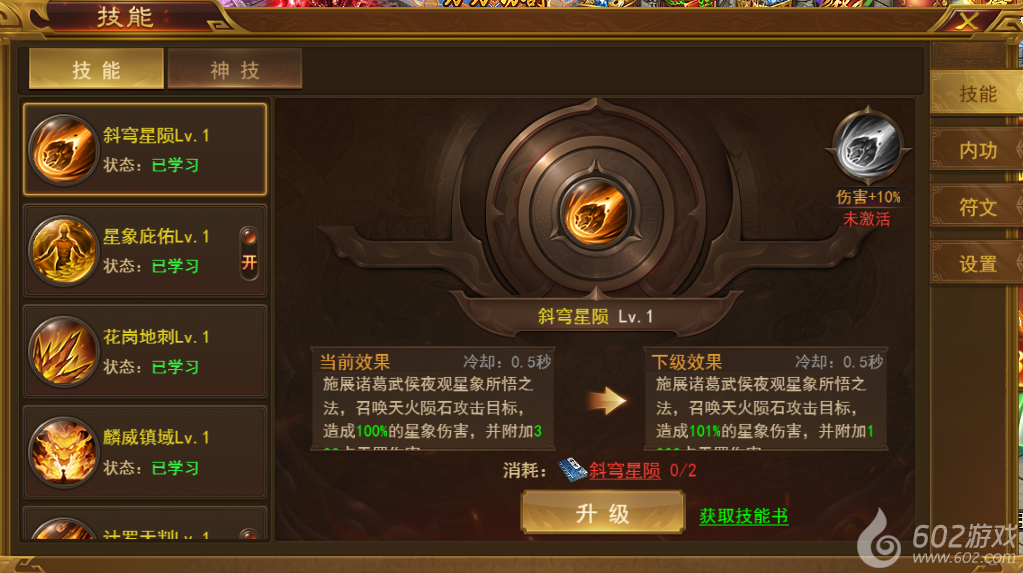The image size is (1023, 573).
Task: Open the 内功 side tab
Action: pyautogui.click(x=977, y=150)
